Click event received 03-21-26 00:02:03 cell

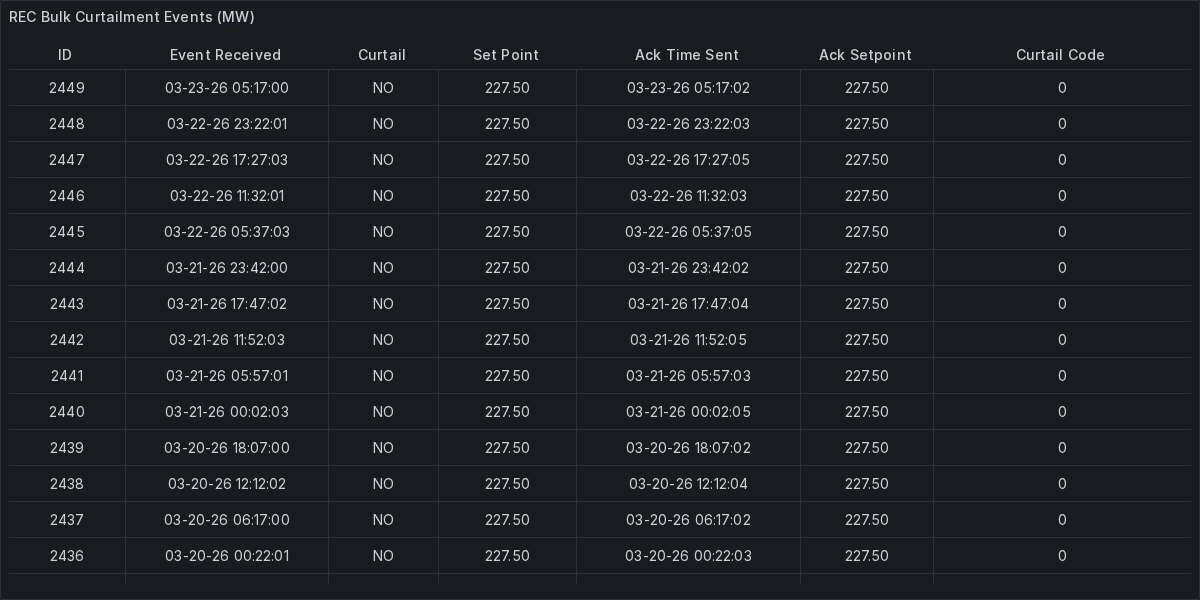[x=227, y=412]
